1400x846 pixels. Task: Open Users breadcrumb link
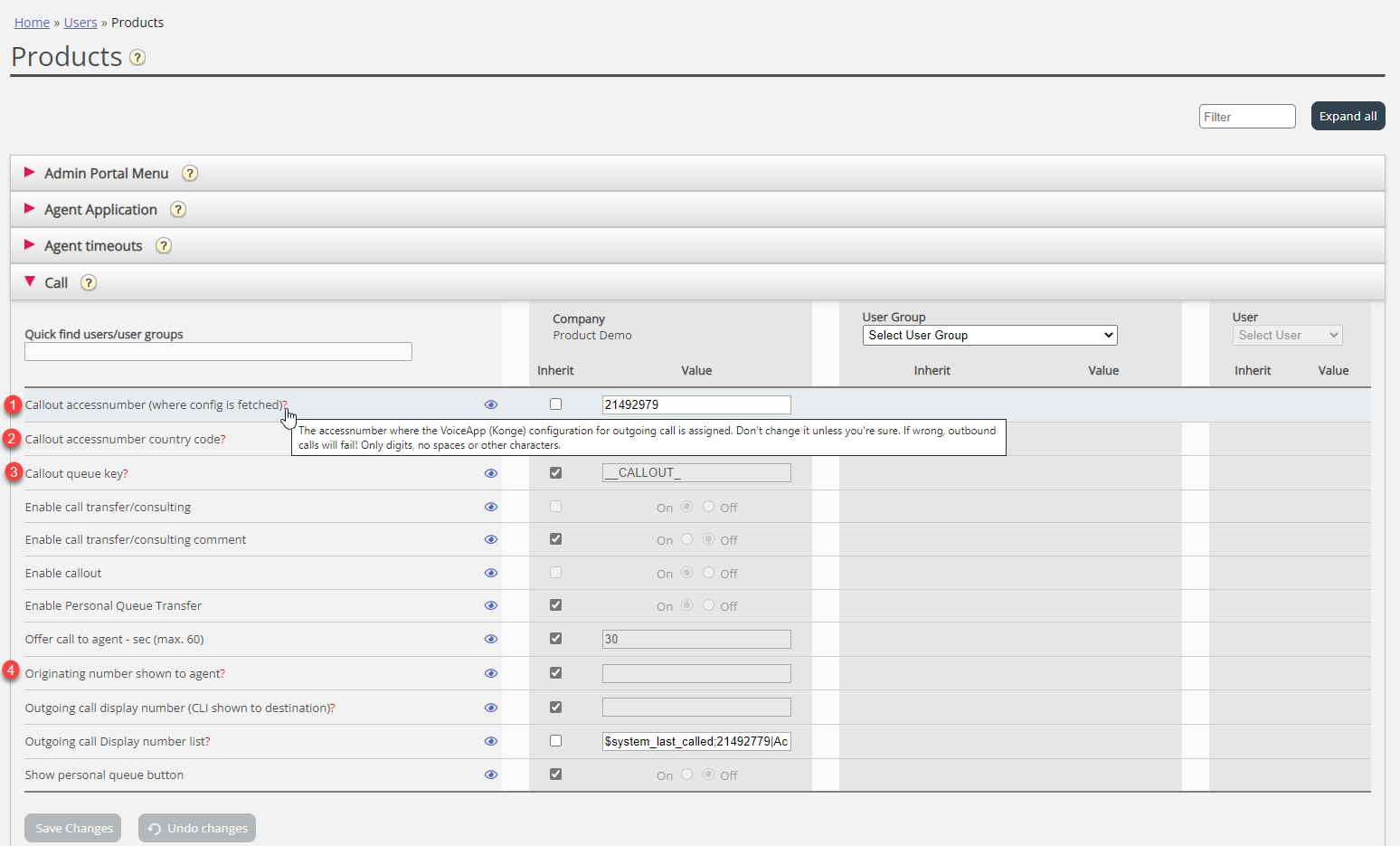click(x=80, y=23)
